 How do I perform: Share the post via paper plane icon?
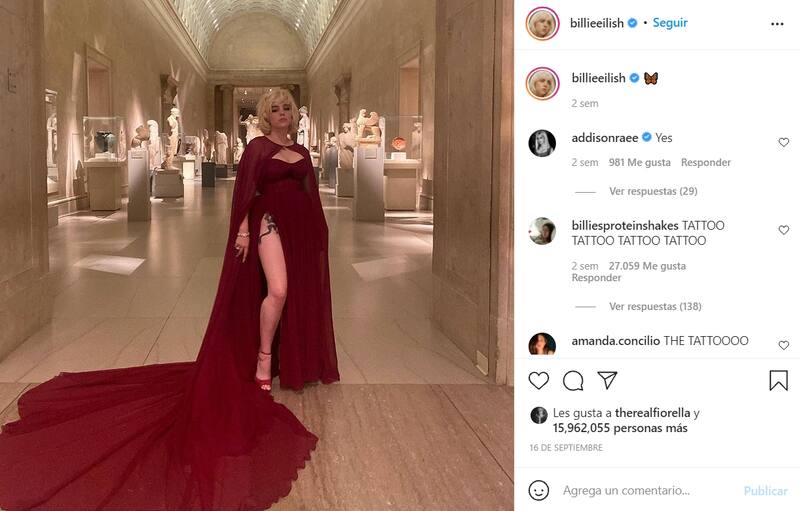click(607, 380)
